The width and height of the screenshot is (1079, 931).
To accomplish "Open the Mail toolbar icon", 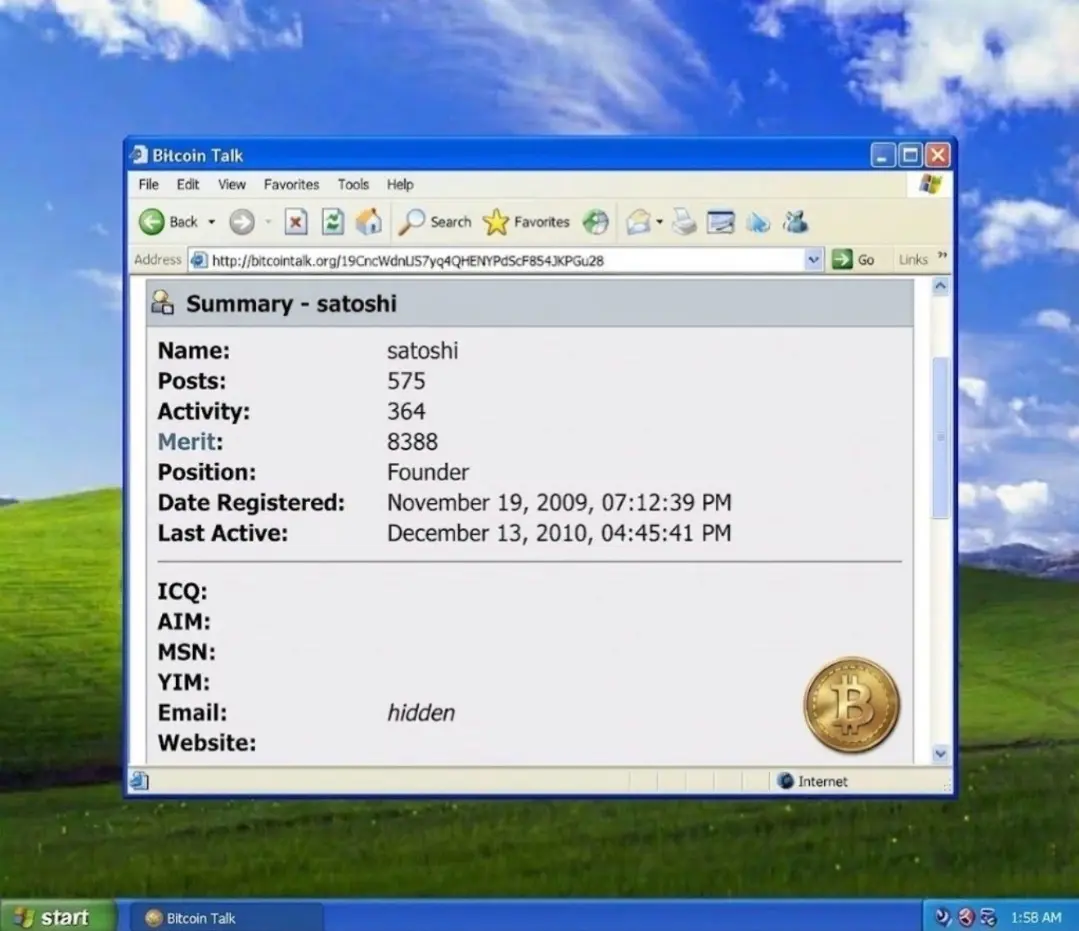I will pos(638,222).
